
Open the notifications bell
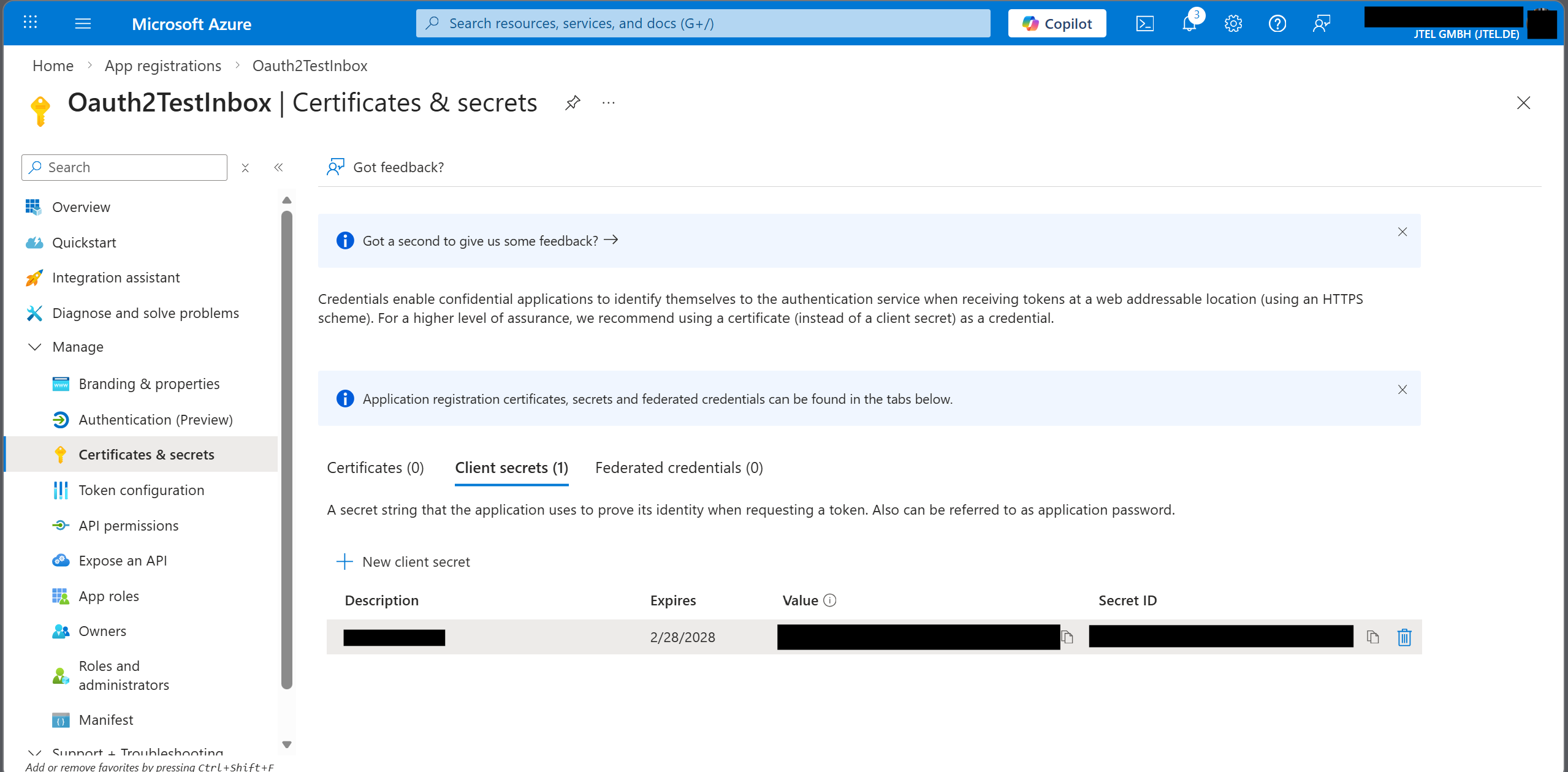[x=1189, y=24]
